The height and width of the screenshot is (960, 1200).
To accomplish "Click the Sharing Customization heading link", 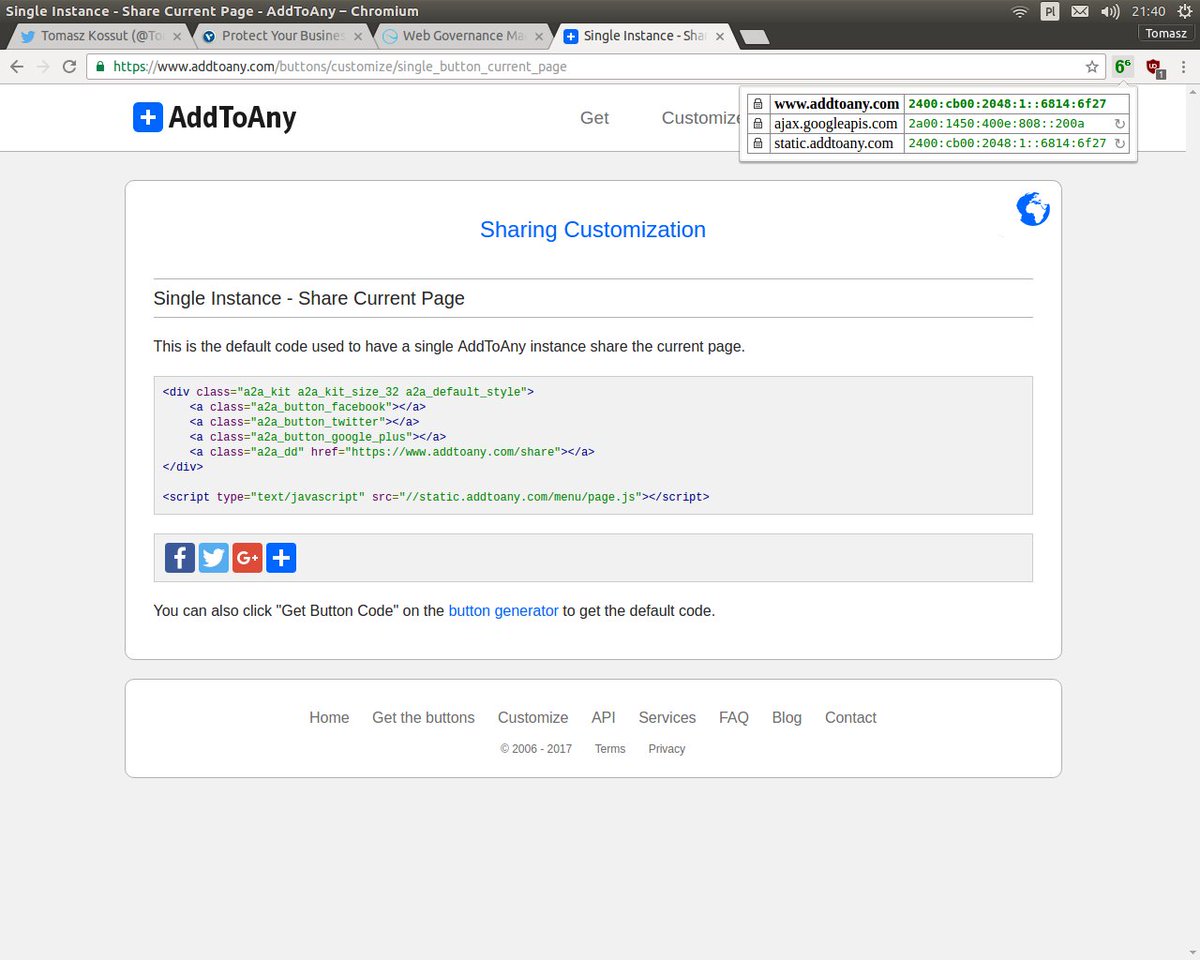I will coord(593,230).
